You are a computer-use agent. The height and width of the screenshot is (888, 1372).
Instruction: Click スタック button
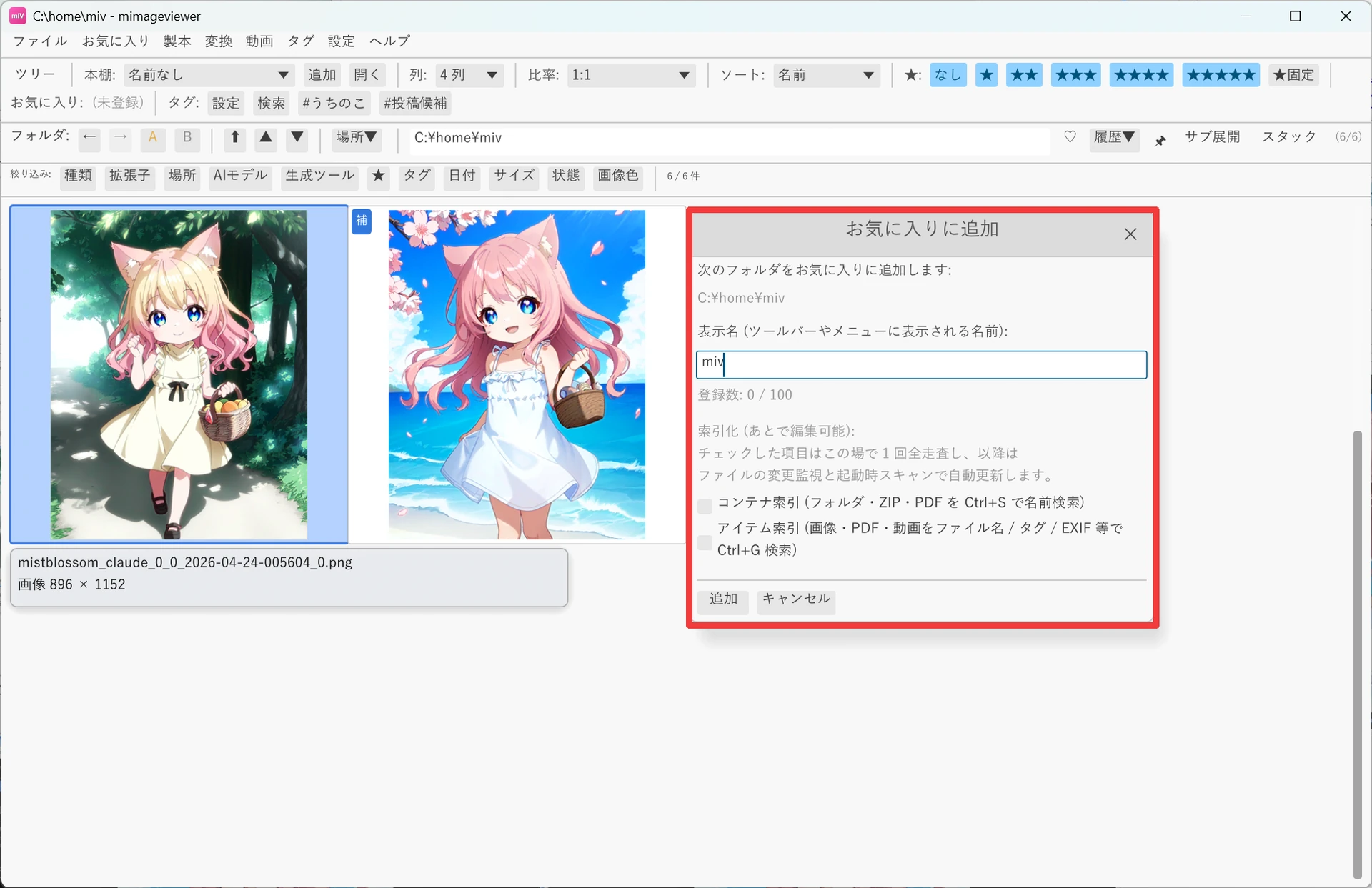[1289, 137]
